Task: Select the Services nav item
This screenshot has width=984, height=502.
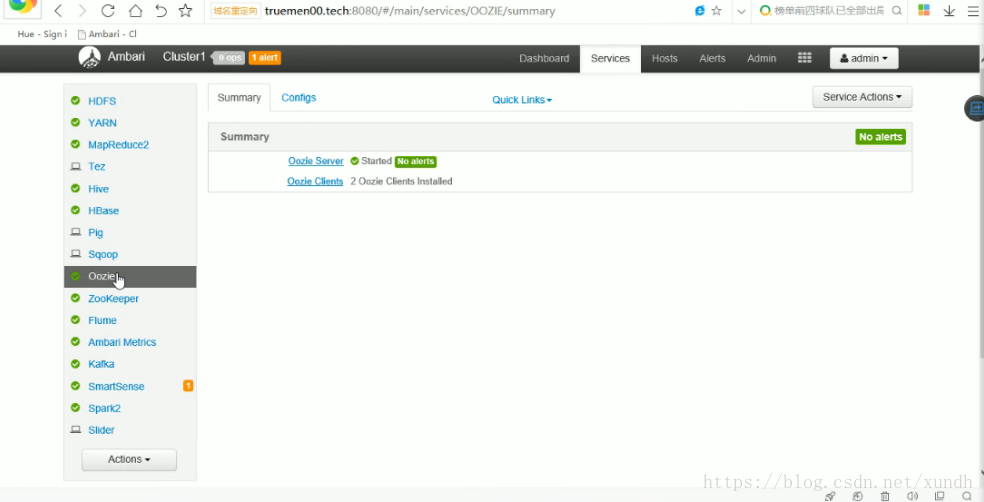Action: tap(610, 58)
